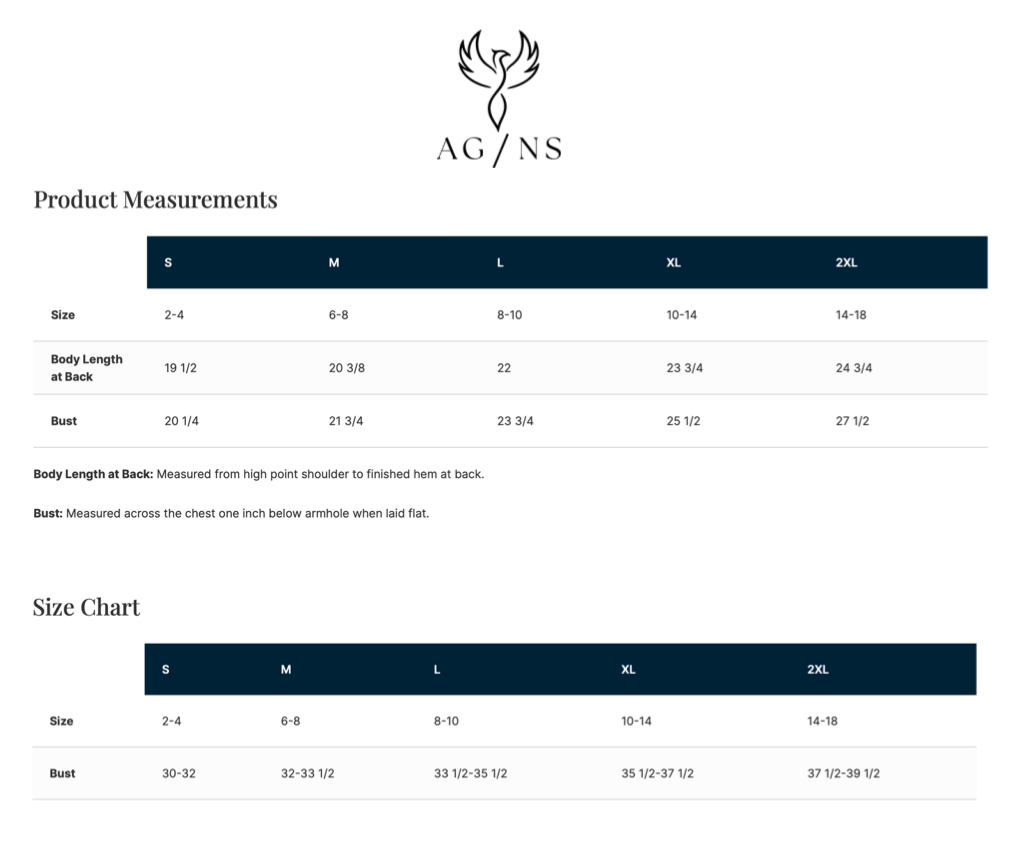1024x858 pixels.
Task: Click the AG/NS brand name text
Action: tap(498, 149)
